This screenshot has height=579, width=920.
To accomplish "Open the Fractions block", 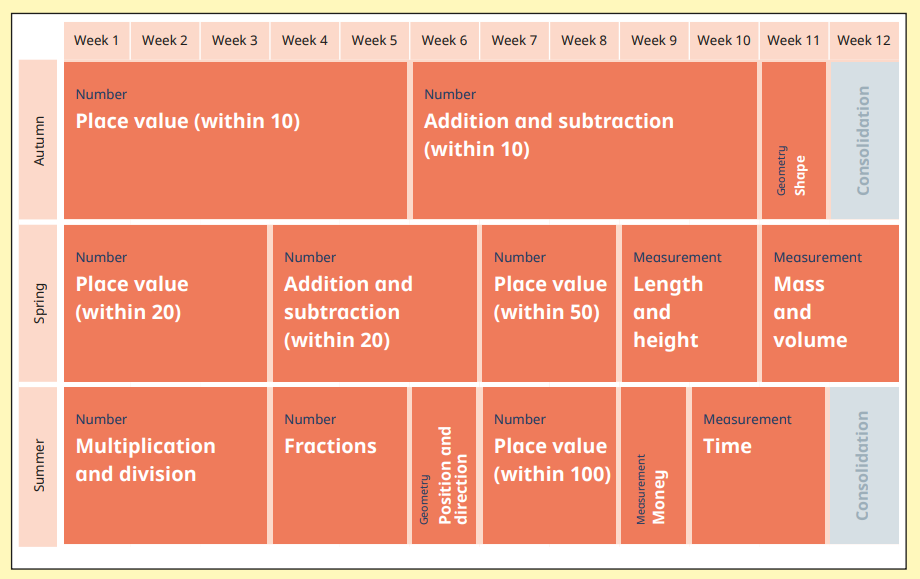I will [339, 465].
